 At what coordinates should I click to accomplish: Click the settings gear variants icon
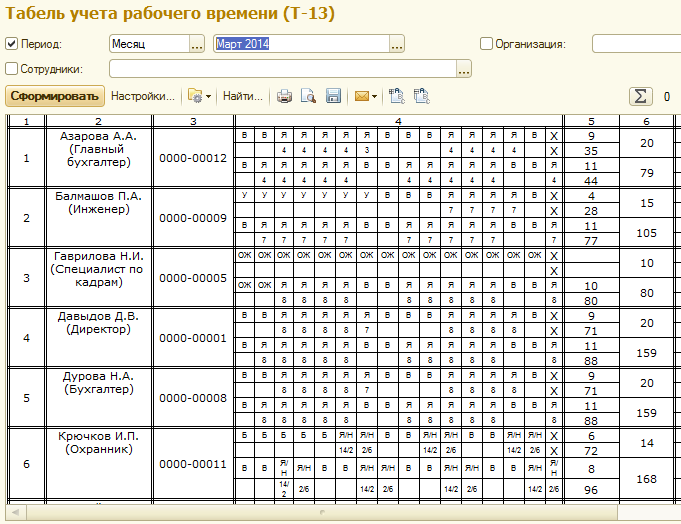click(x=195, y=97)
